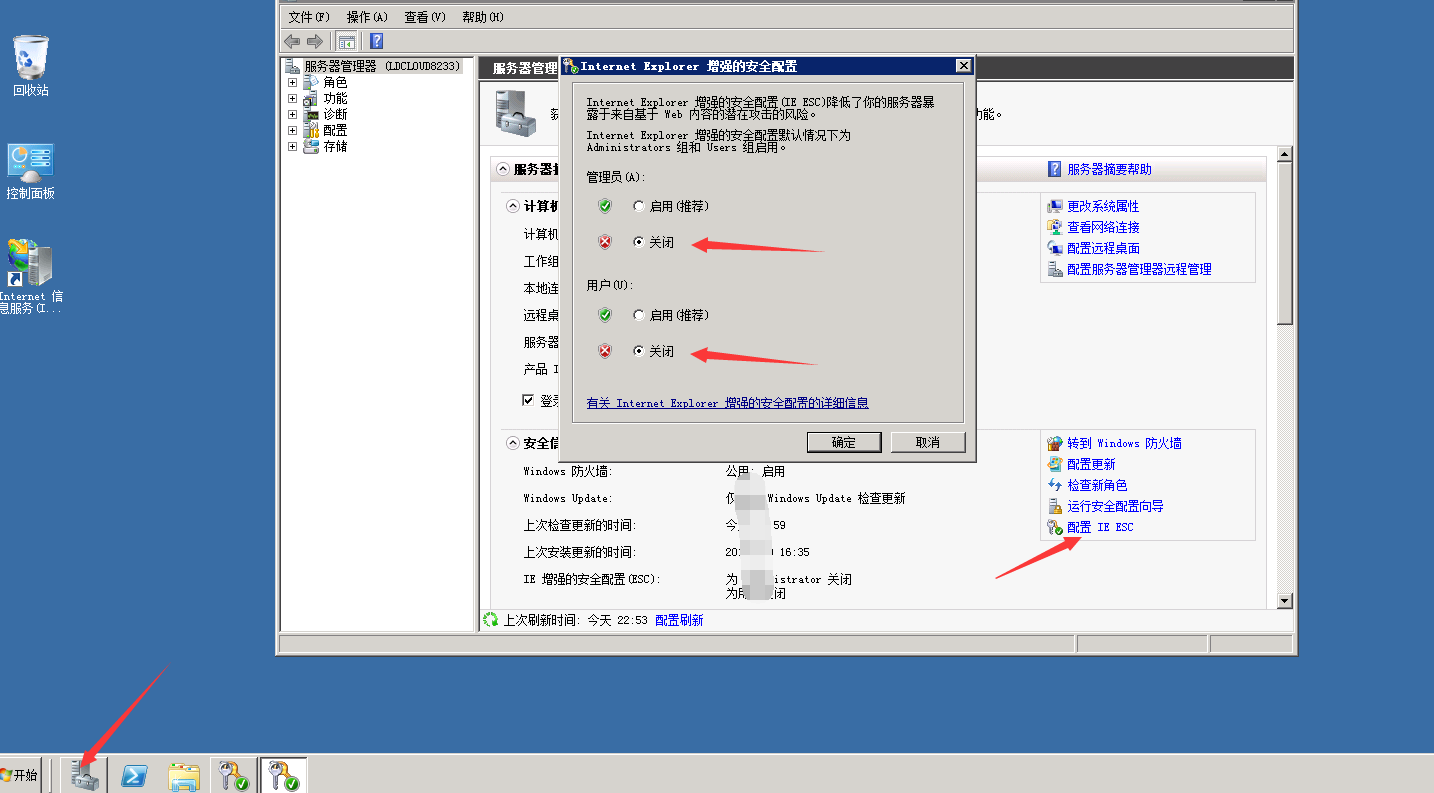Select the 配置 node icon in tree
This screenshot has height=793, width=1434.
click(x=311, y=130)
